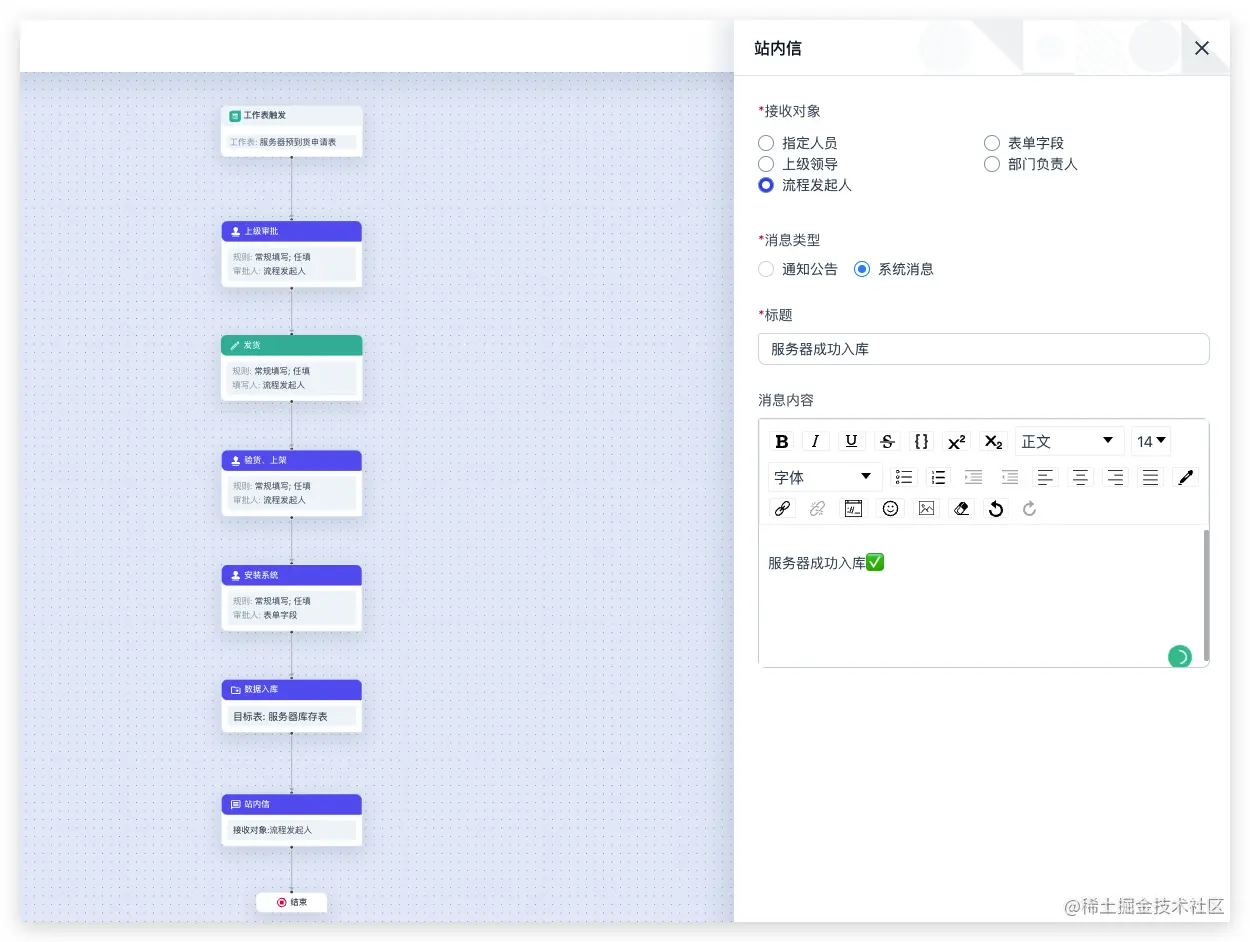
Task: Select the 站内信 workflow node
Action: (x=291, y=820)
